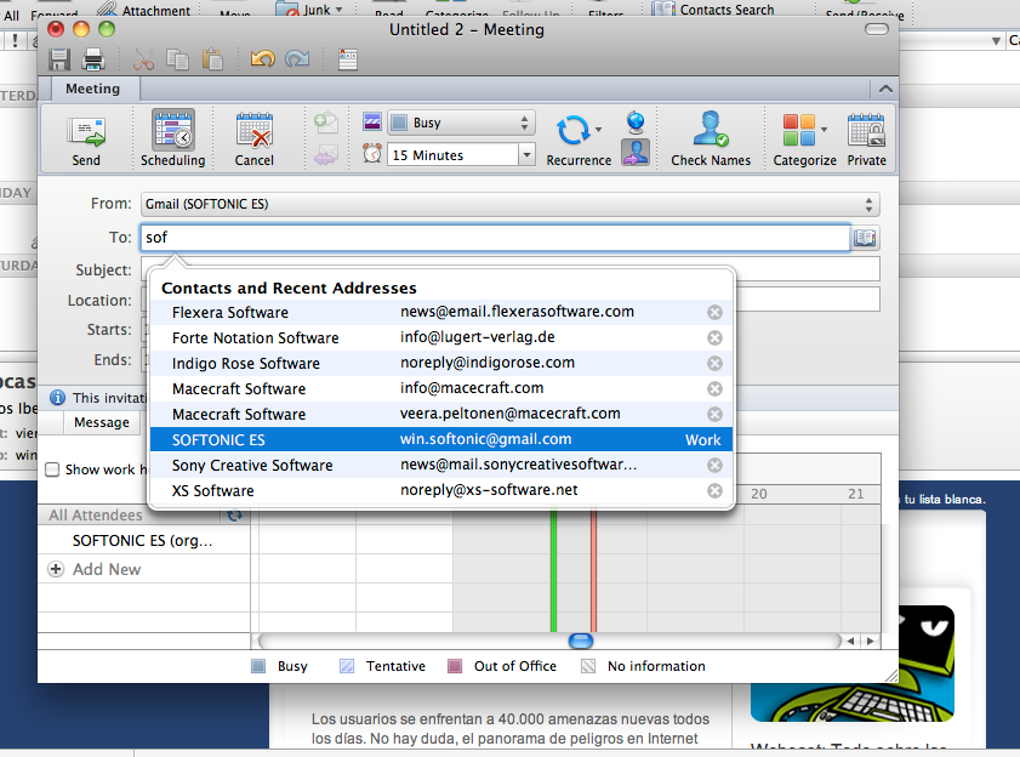This screenshot has width=1020, height=757.
Task: Switch to the Meeting ribbon tab
Action: 92,88
